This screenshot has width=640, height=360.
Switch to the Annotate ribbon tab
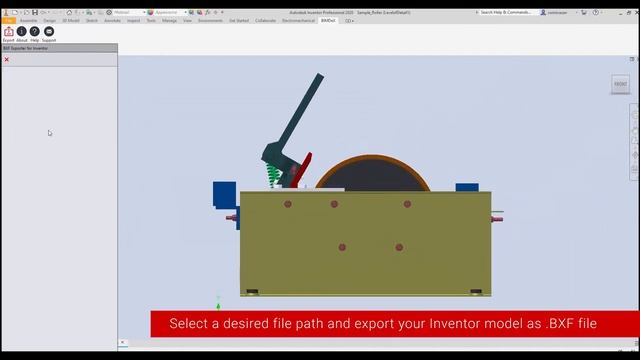click(112, 20)
